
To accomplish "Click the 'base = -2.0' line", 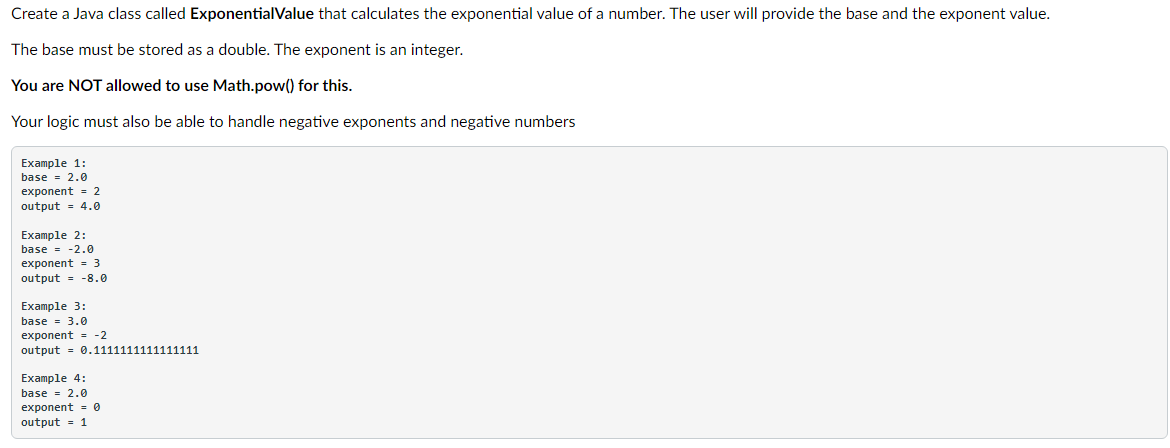I will (x=57, y=249).
